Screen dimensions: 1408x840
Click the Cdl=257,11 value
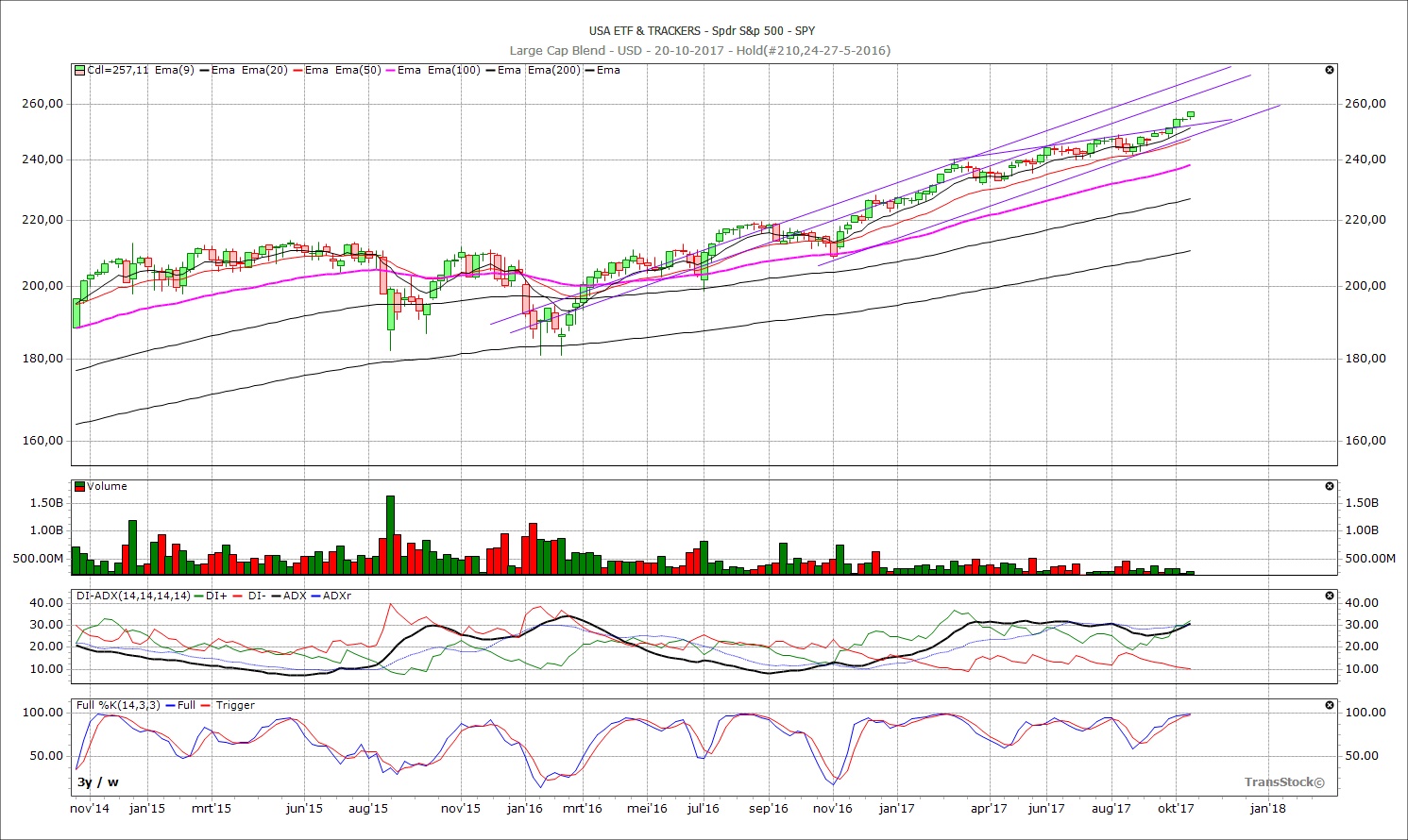(x=118, y=70)
